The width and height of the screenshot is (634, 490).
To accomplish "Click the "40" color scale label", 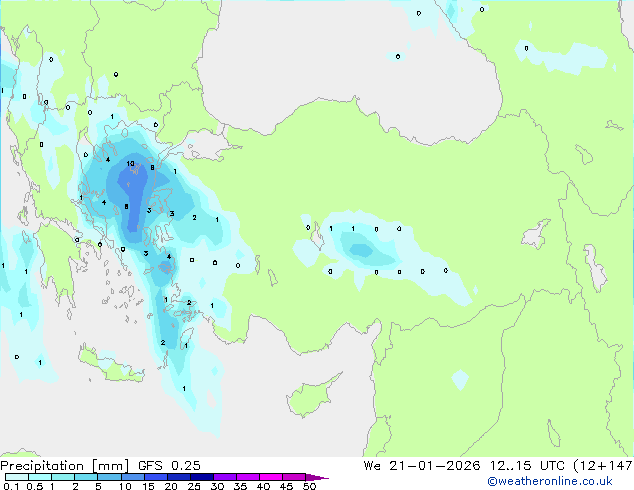I will [x=264, y=486].
